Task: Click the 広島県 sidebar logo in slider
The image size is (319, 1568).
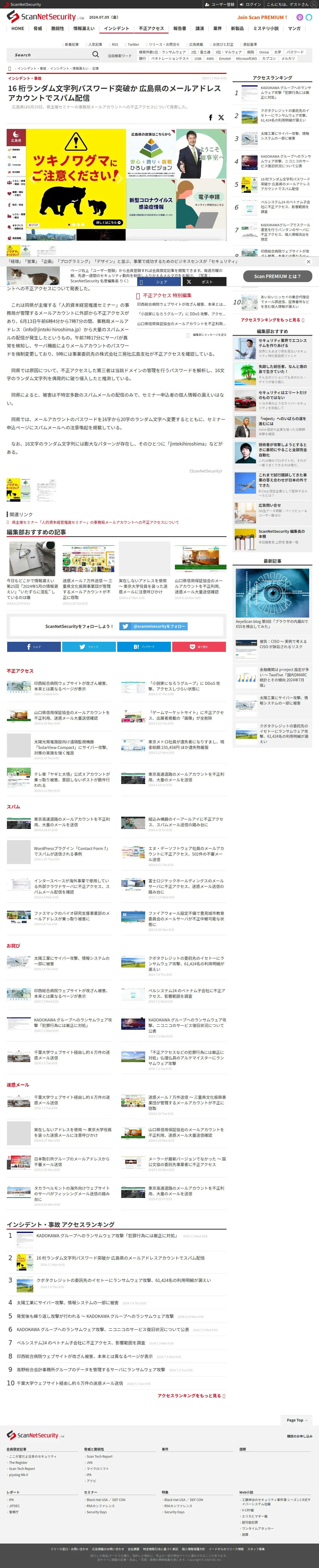Action: 16,136
